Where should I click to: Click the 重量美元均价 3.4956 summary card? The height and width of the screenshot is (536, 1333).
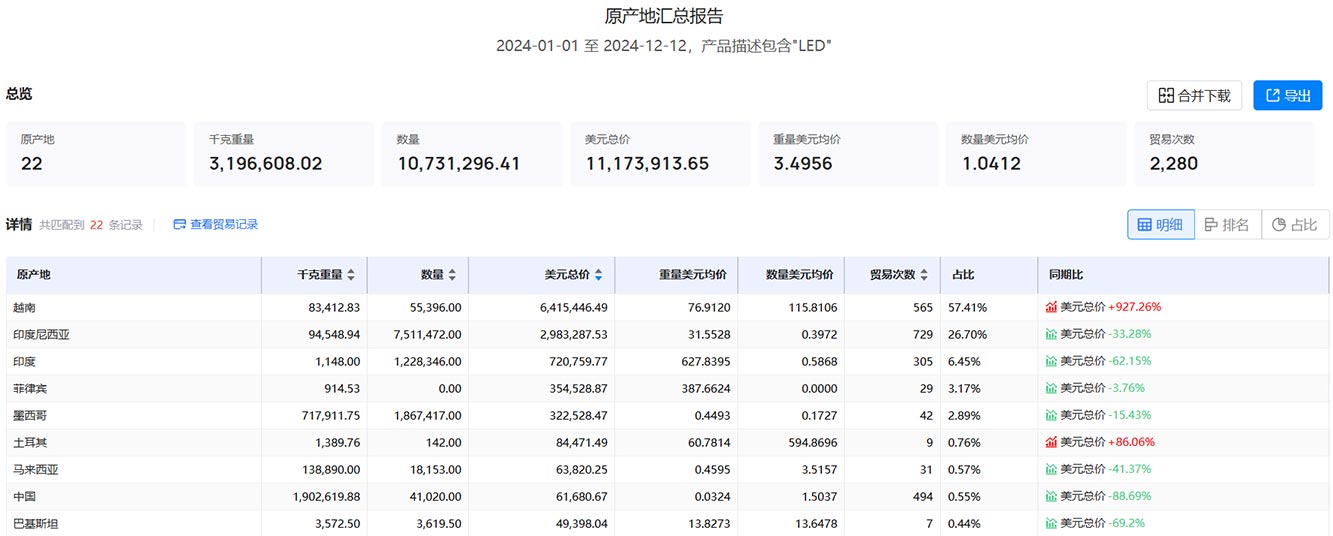click(848, 154)
